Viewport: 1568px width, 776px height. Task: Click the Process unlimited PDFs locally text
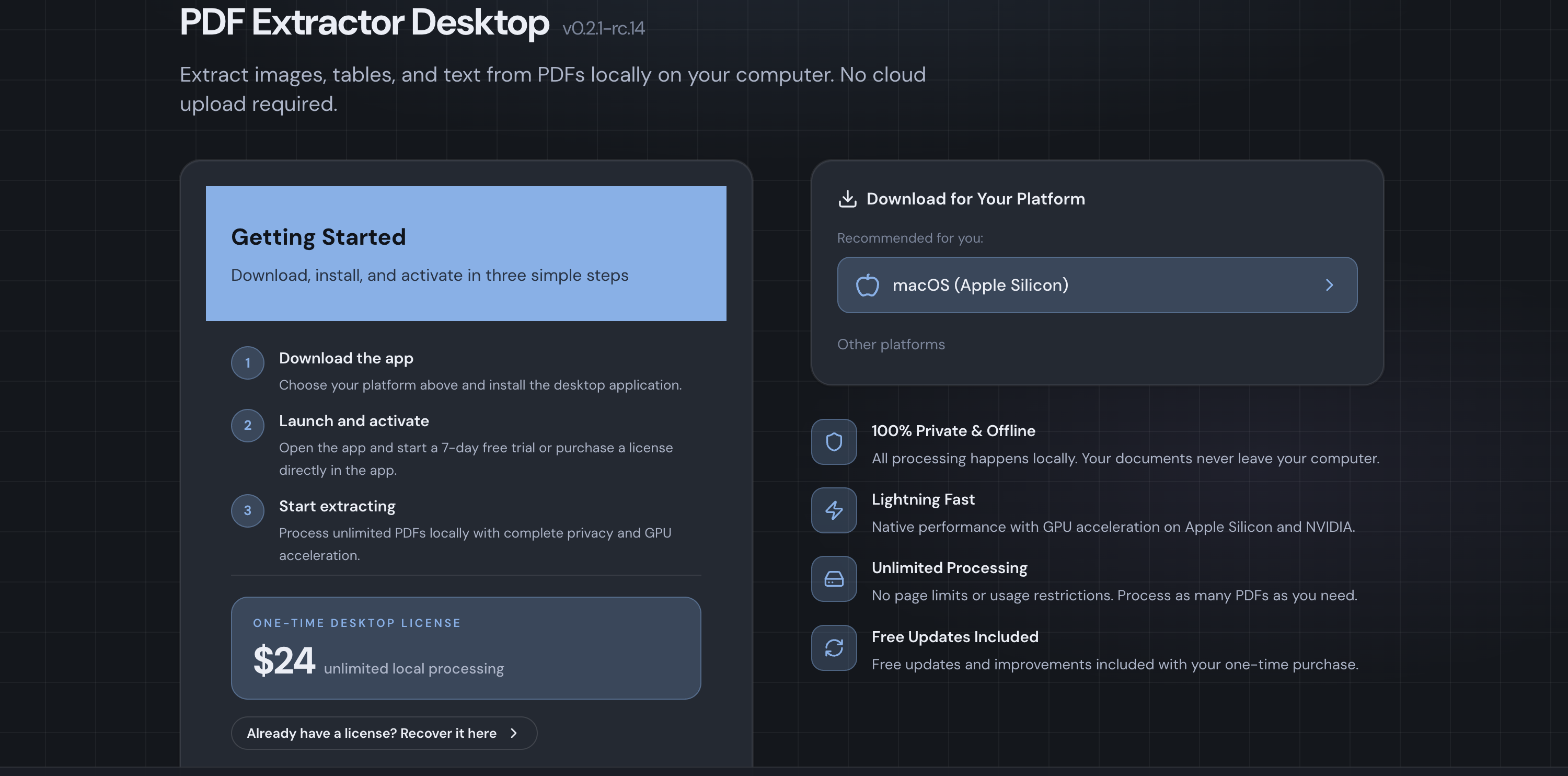pos(476,544)
